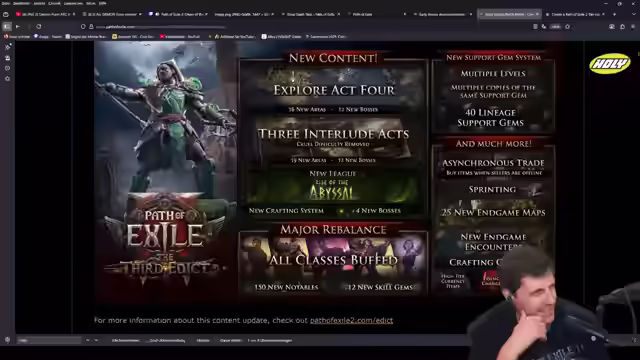Click the New Crafting System text
The image size is (640, 360).
click(286, 211)
